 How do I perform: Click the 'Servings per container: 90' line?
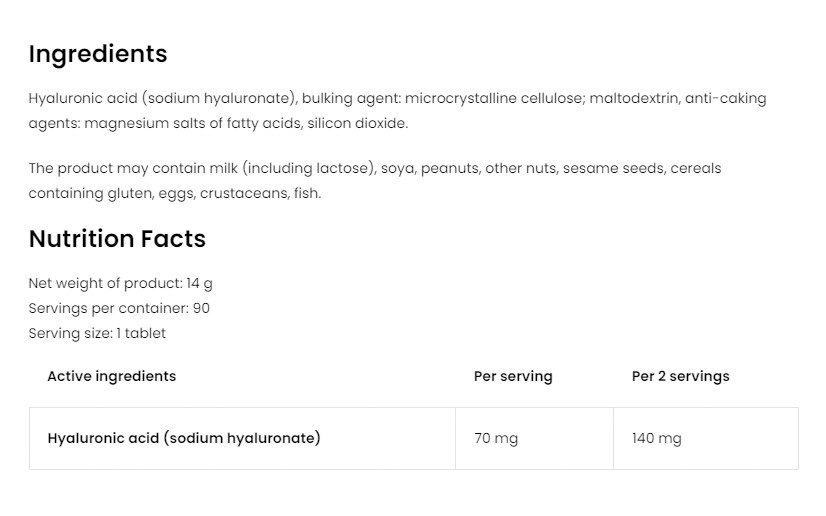(119, 309)
